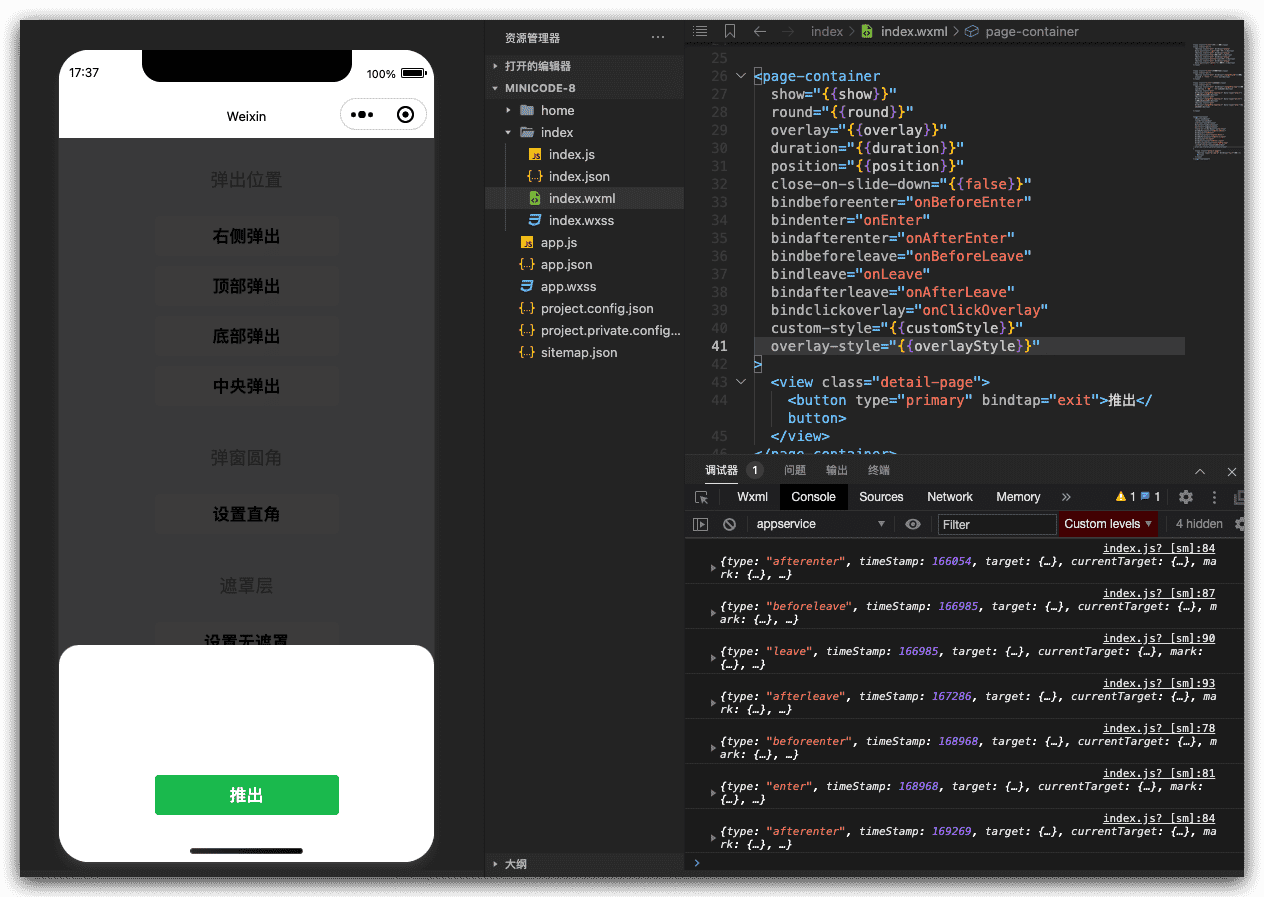
Task: Open the appservice context dropdown
Action: [820, 524]
